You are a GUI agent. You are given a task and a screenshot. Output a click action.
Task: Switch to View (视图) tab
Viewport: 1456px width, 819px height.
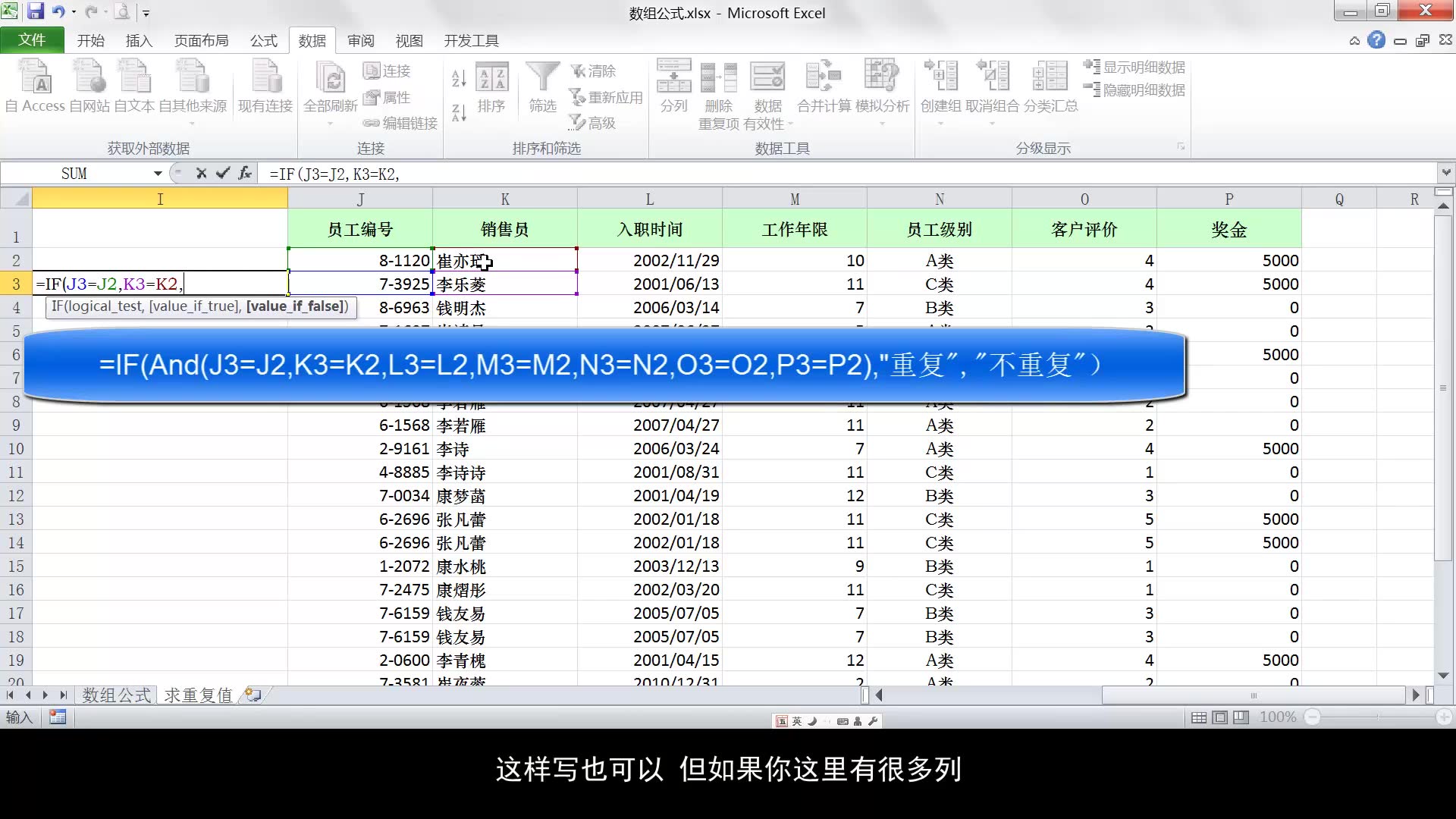pyautogui.click(x=409, y=41)
